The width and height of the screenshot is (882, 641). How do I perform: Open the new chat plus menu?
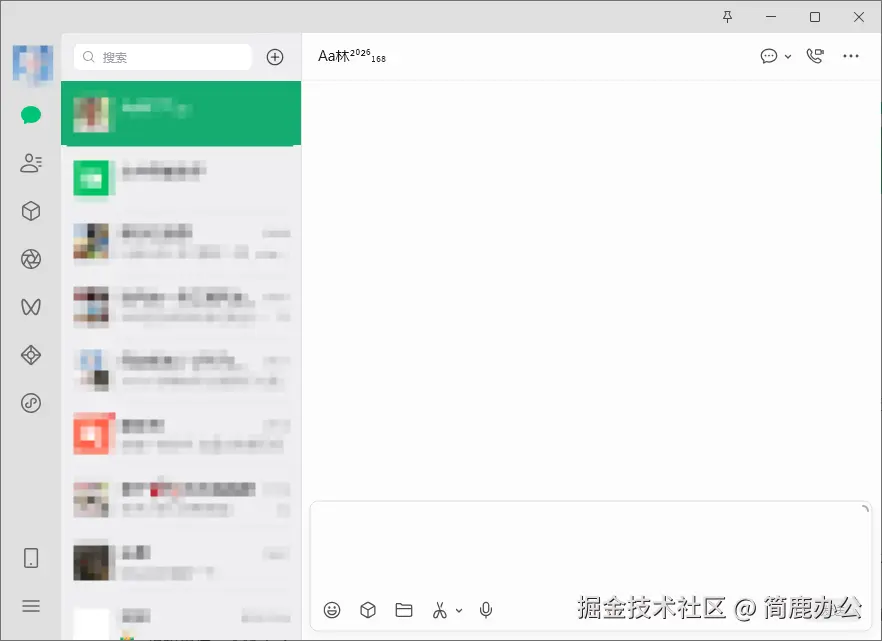[x=275, y=57]
